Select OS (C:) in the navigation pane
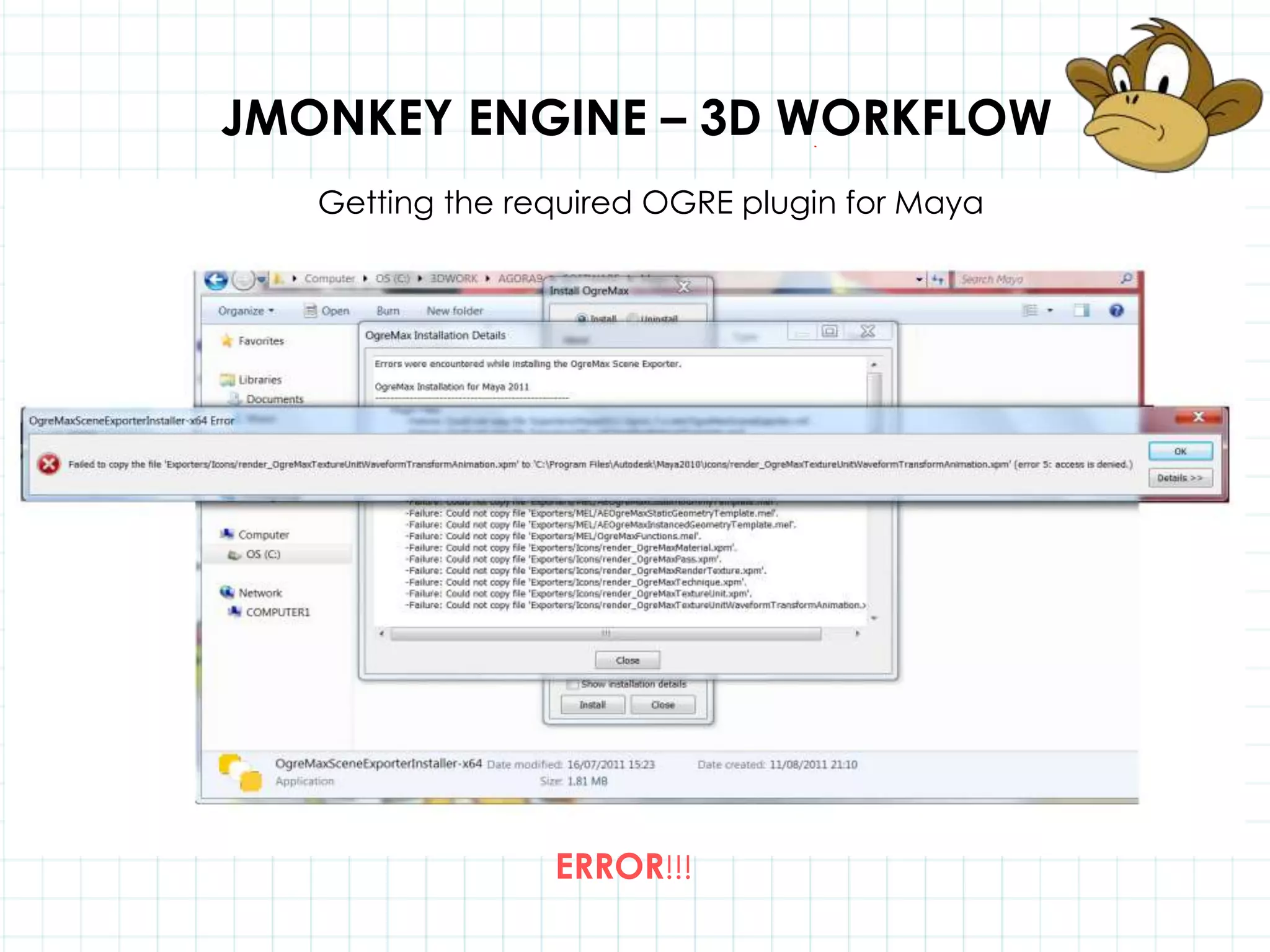 click(x=263, y=554)
